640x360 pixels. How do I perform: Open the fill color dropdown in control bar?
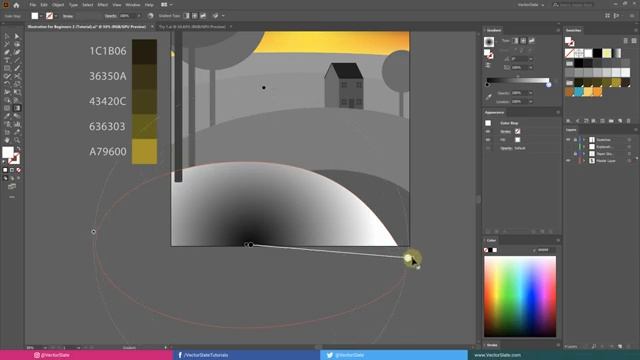[41, 16]
